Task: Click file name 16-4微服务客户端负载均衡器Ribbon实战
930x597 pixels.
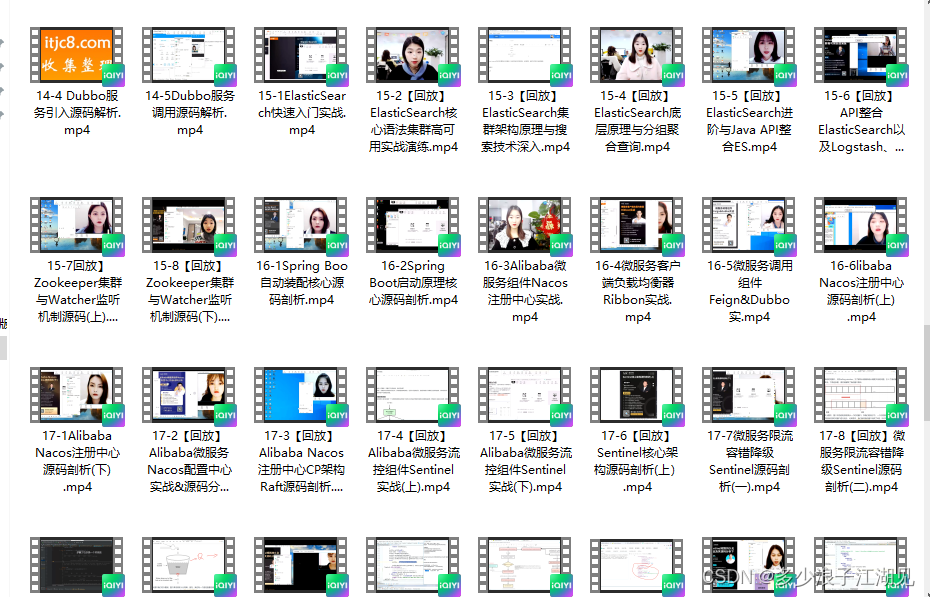Action: pos(638,291)
